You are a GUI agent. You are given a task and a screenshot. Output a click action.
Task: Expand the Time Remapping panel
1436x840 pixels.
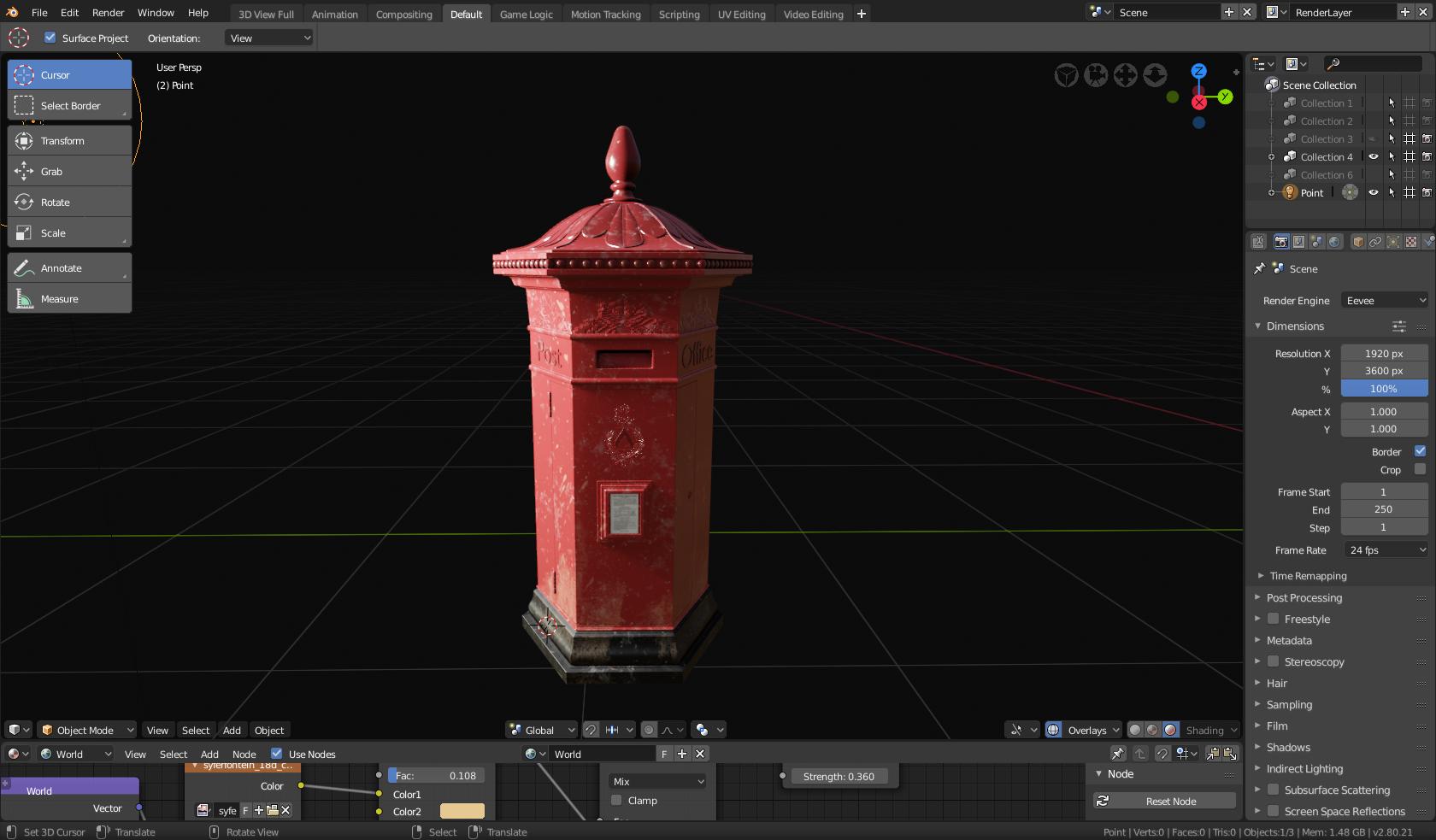pyautogui.click(x=1308, y=575)
